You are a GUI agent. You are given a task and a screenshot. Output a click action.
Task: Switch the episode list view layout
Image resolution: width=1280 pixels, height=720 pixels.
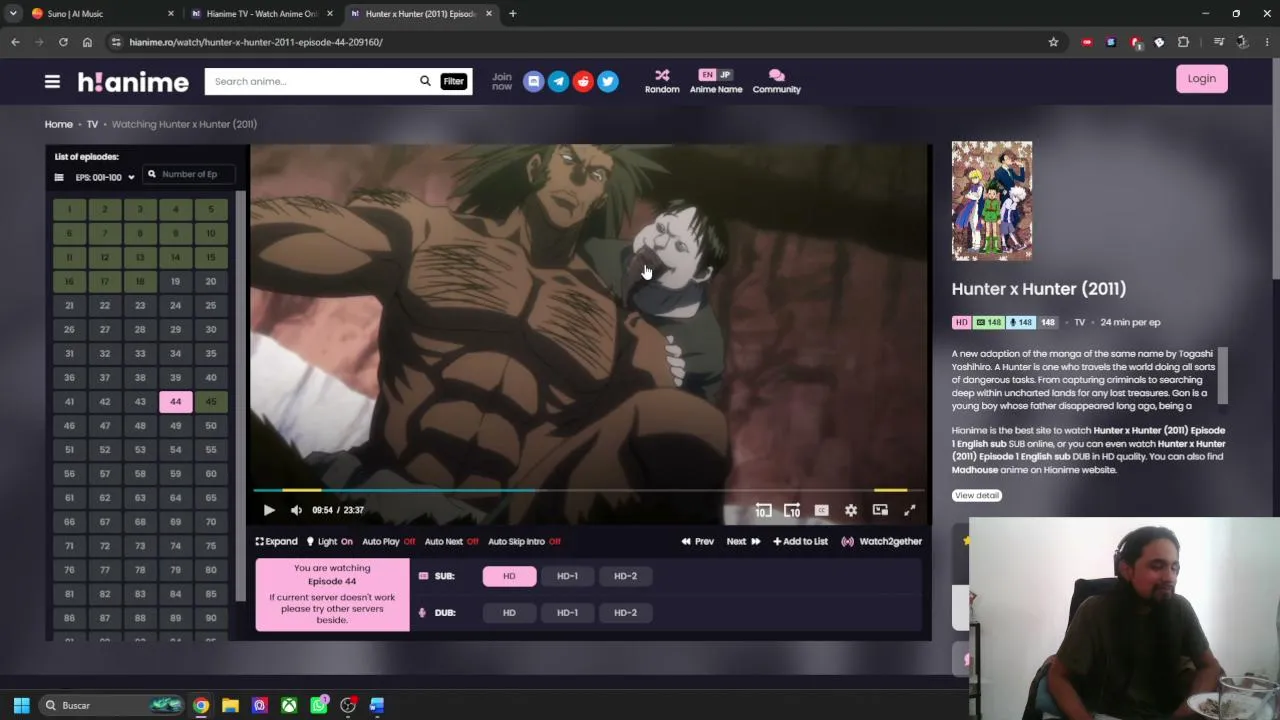59,178
